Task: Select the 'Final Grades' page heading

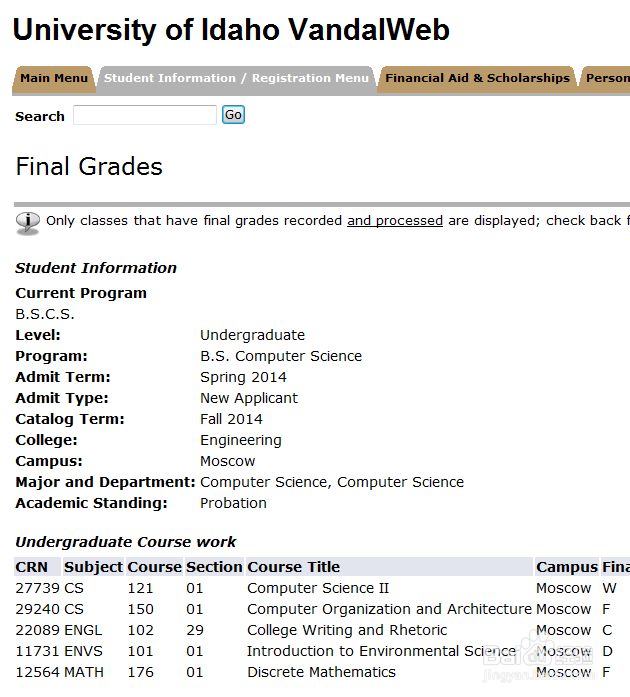Action: (x=89, y=167)
